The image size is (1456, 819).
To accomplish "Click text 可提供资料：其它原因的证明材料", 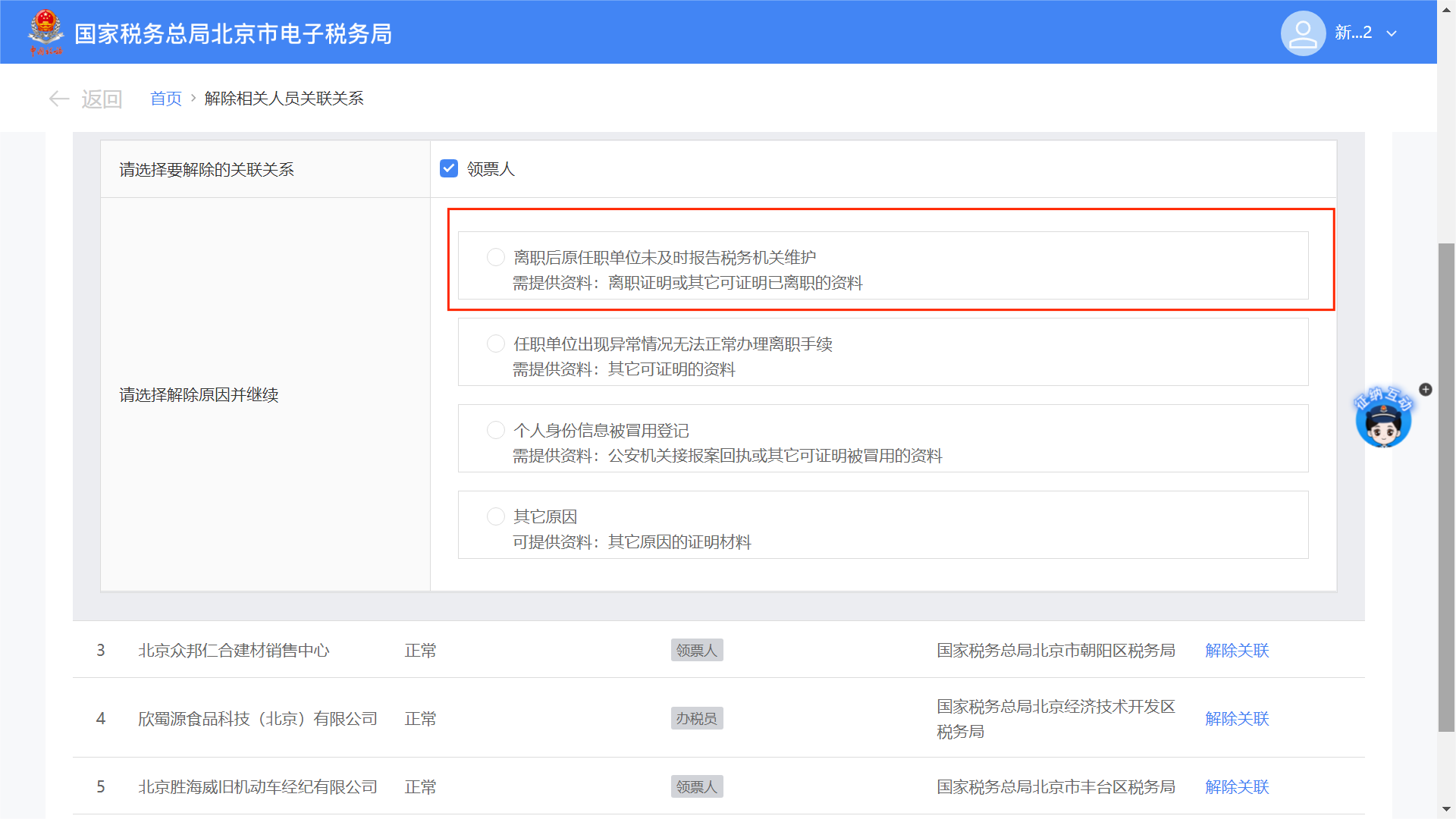I will point(632,542).
